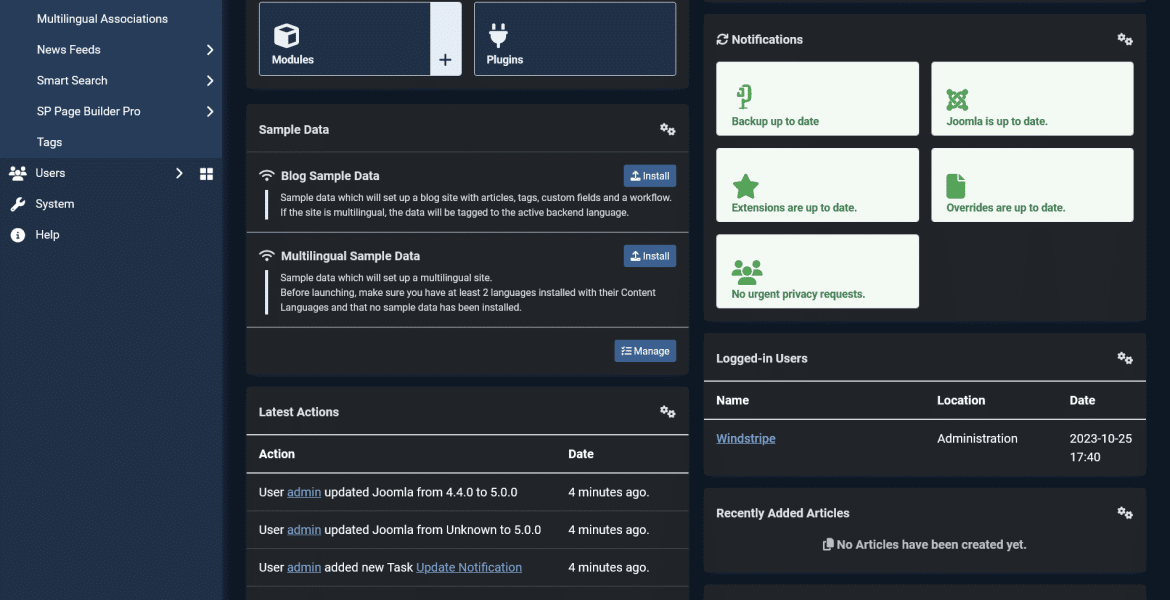Select Tags in the sidebar menu

(x=47, y=141)
